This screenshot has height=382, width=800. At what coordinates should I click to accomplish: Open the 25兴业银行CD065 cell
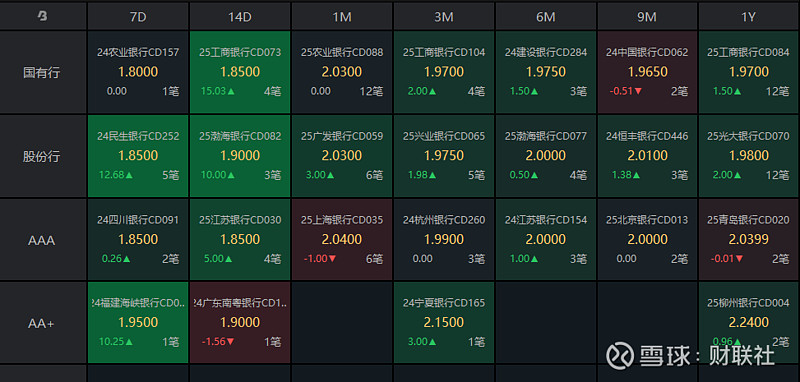[444, 156]
